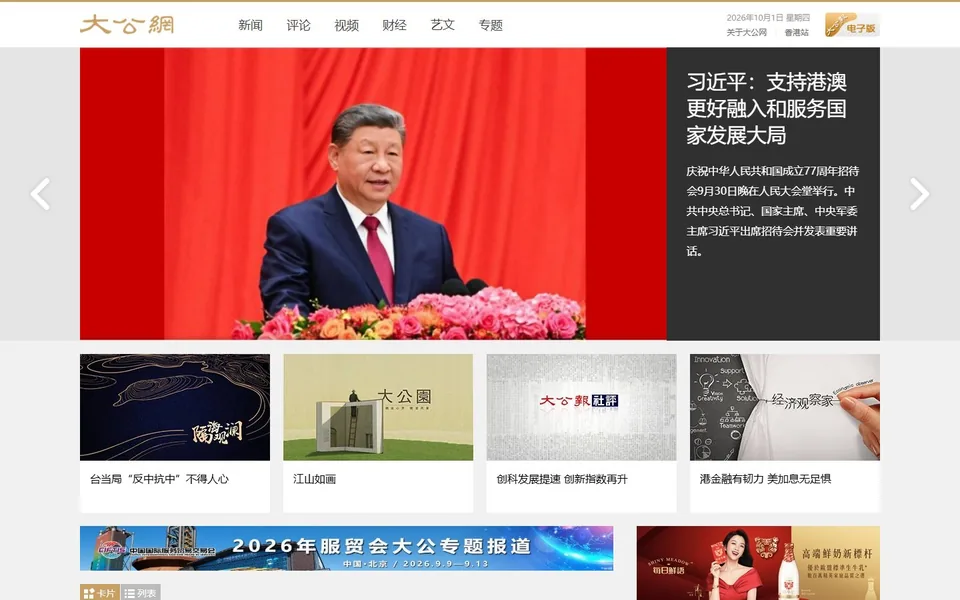Click the date text 2026年10月1日 星期四
This screenshot has width=960, height=600.
768,18
